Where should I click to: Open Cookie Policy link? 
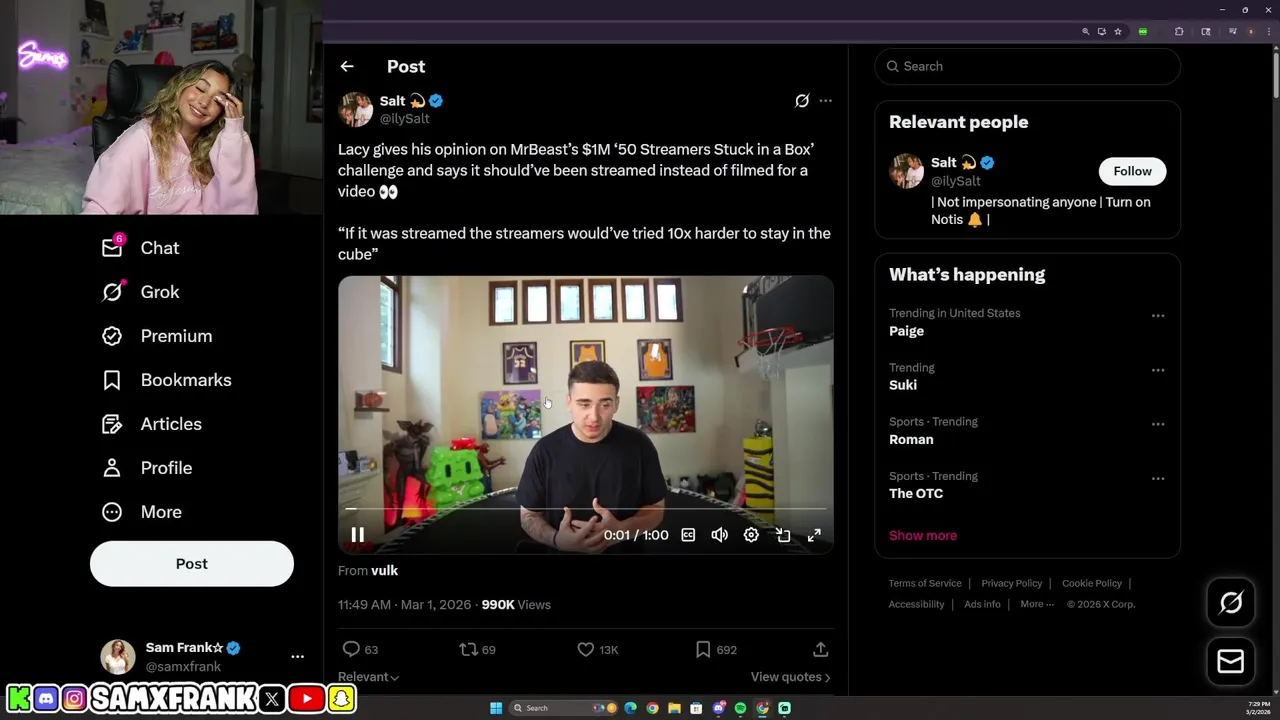click(x=1091, y=583)
